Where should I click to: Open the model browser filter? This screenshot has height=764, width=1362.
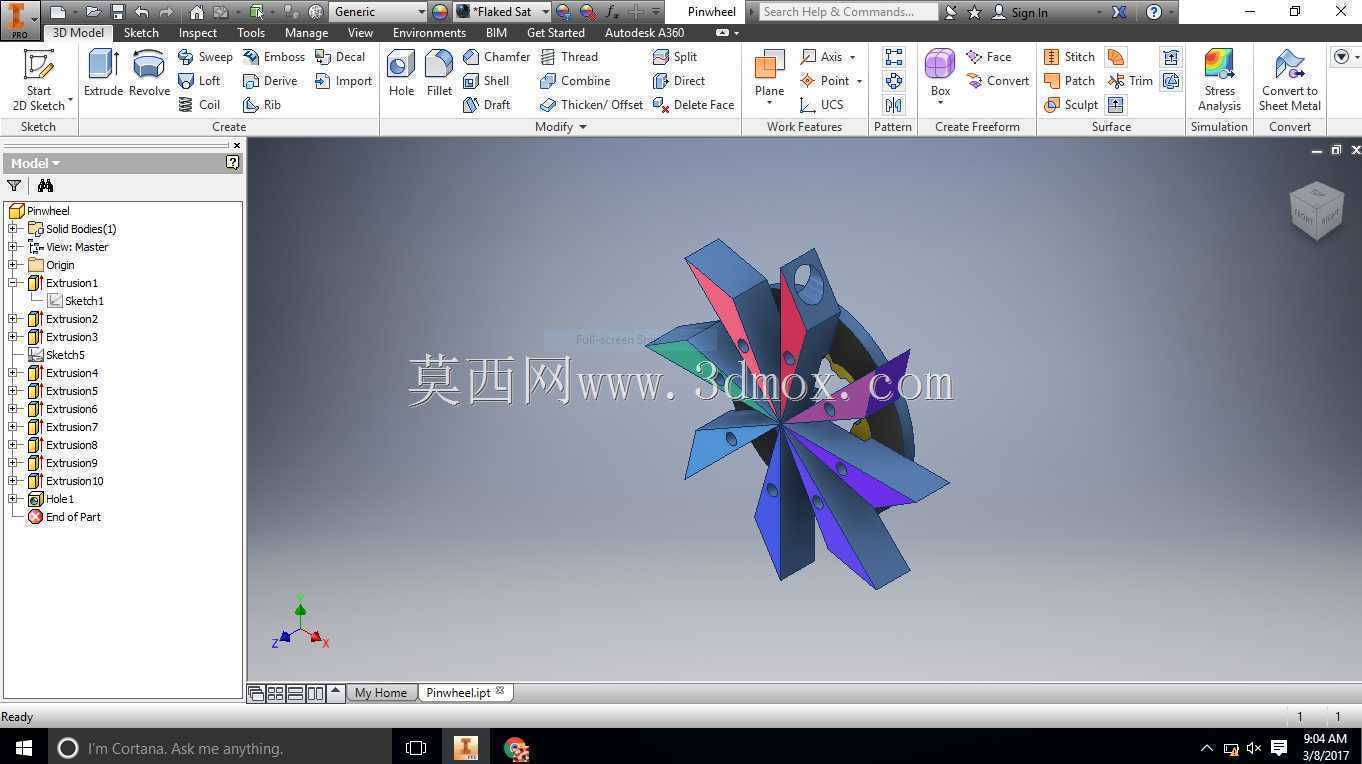tap(14, 186)
